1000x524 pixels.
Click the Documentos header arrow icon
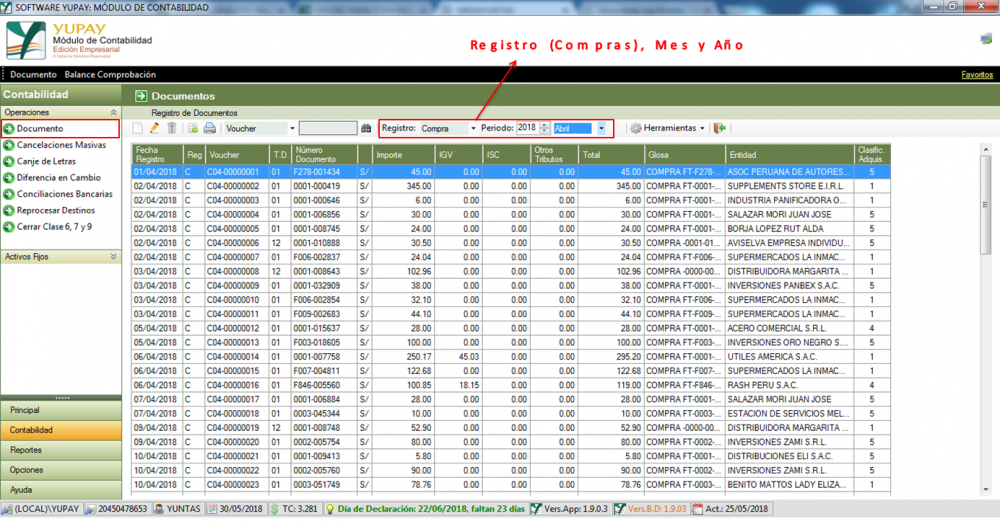point(141,96)
